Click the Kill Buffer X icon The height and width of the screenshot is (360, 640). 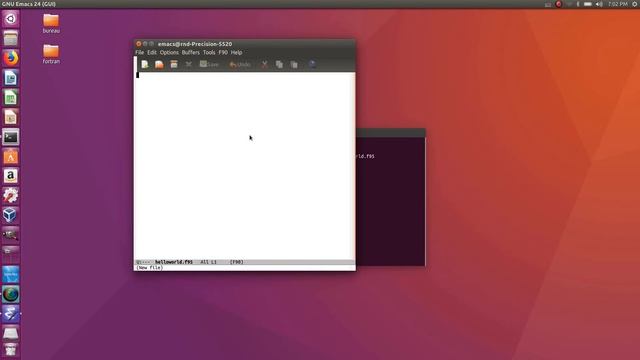pos(189,64)
